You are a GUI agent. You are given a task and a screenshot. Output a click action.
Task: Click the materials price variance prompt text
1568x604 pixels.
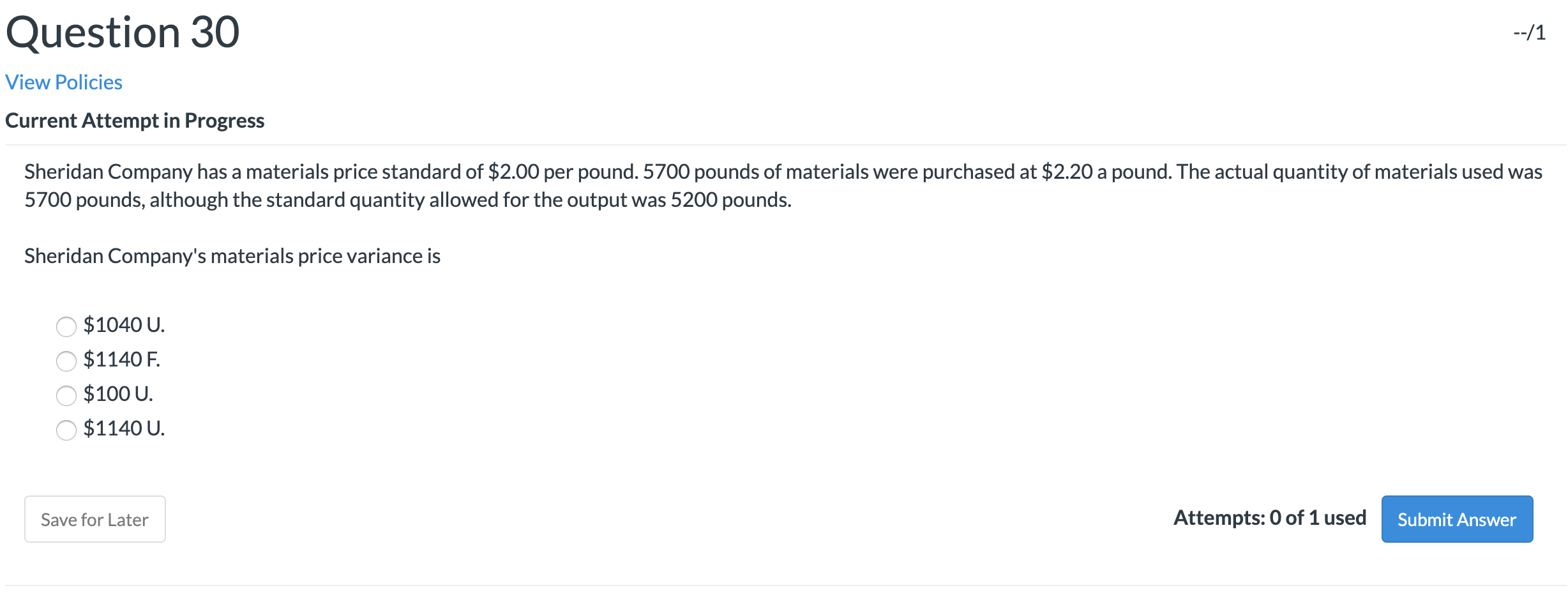point(232,256)
